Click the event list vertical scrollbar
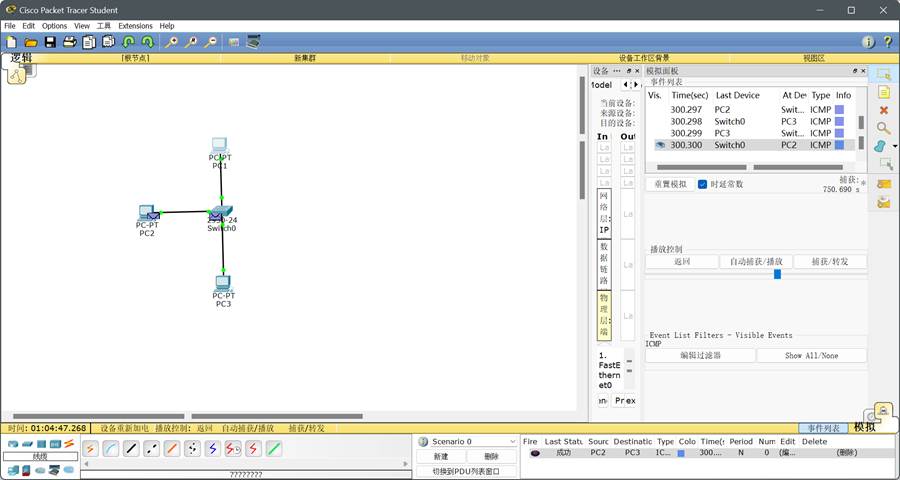The image size is (900, 480). tap(861, 132)
